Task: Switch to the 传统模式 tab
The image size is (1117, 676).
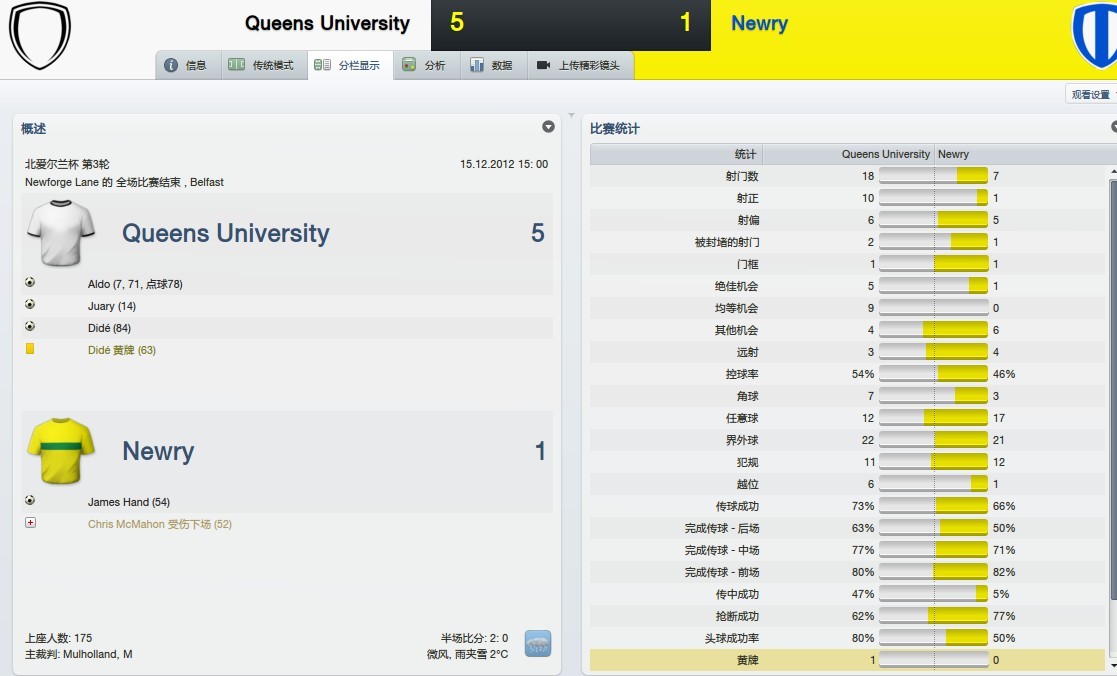Action: click(261, 65)
